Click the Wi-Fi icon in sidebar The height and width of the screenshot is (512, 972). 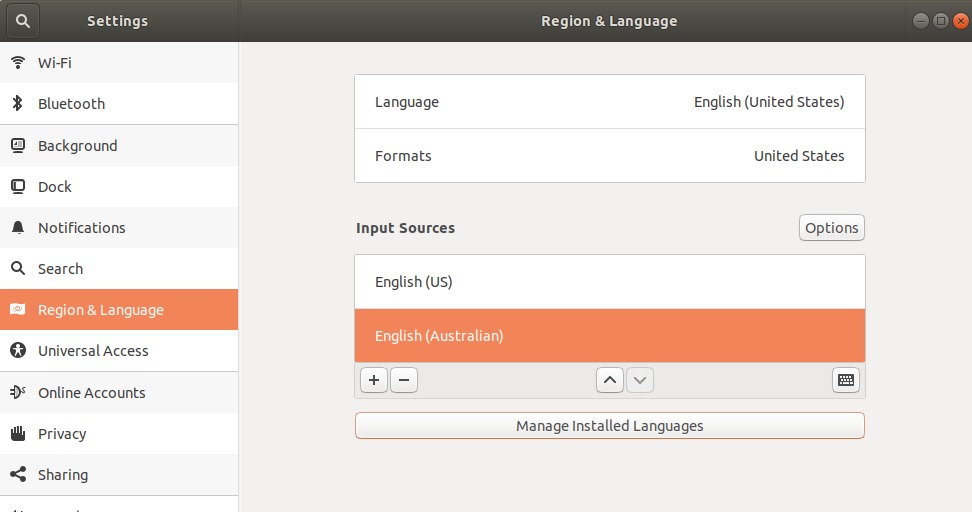tap(18, 62)
